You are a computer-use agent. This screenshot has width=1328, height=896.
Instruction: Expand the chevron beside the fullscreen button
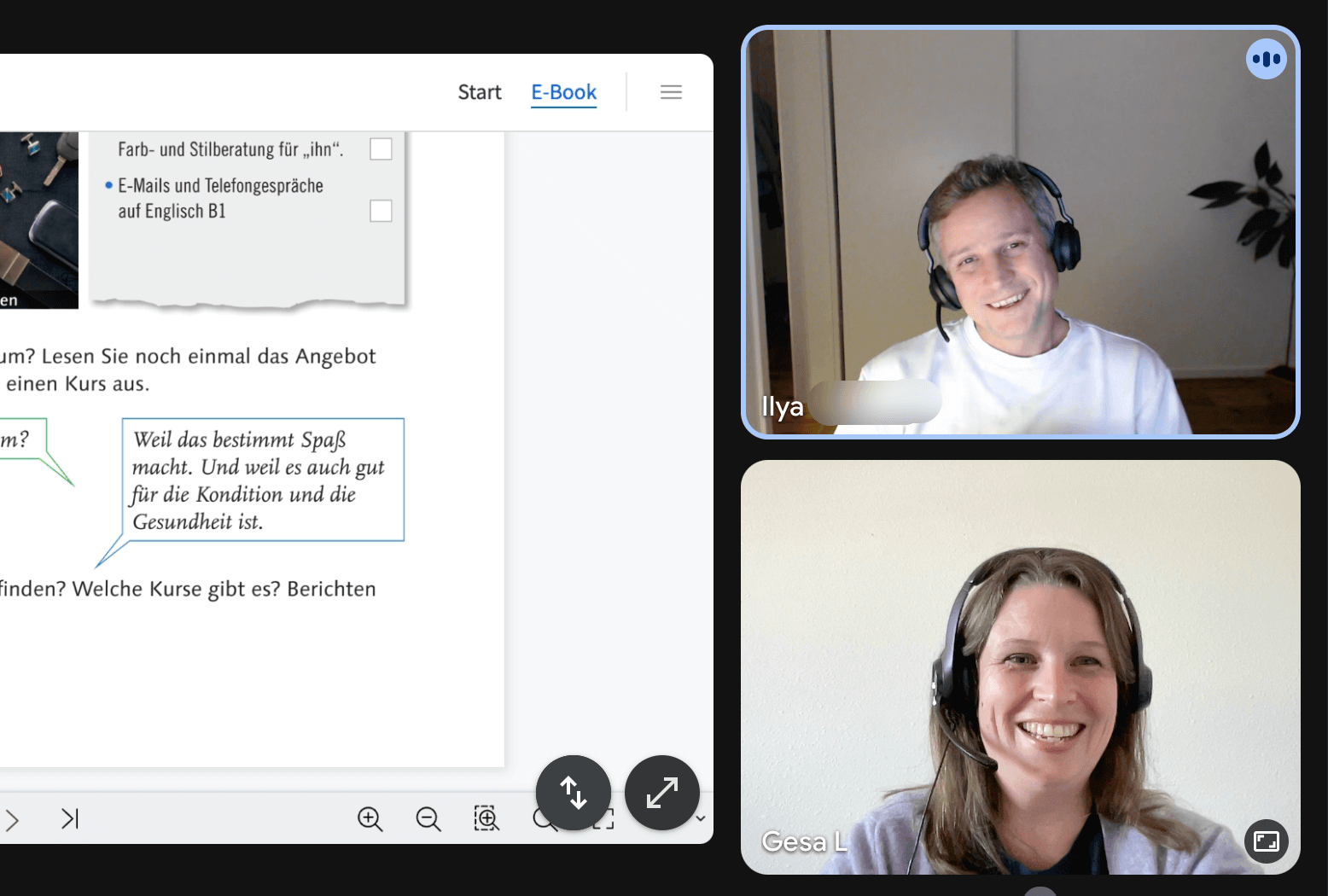click(x=701, y=818)
